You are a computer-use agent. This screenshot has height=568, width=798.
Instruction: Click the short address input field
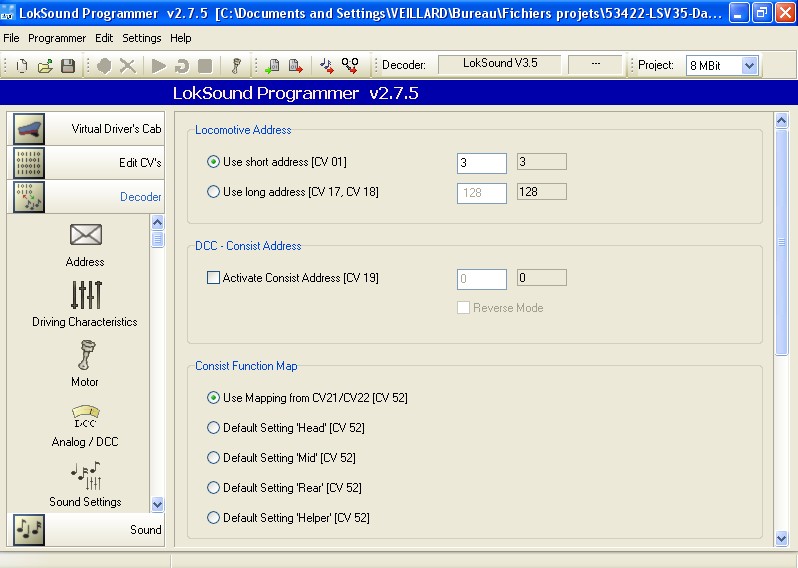click(x=482, y=163)
